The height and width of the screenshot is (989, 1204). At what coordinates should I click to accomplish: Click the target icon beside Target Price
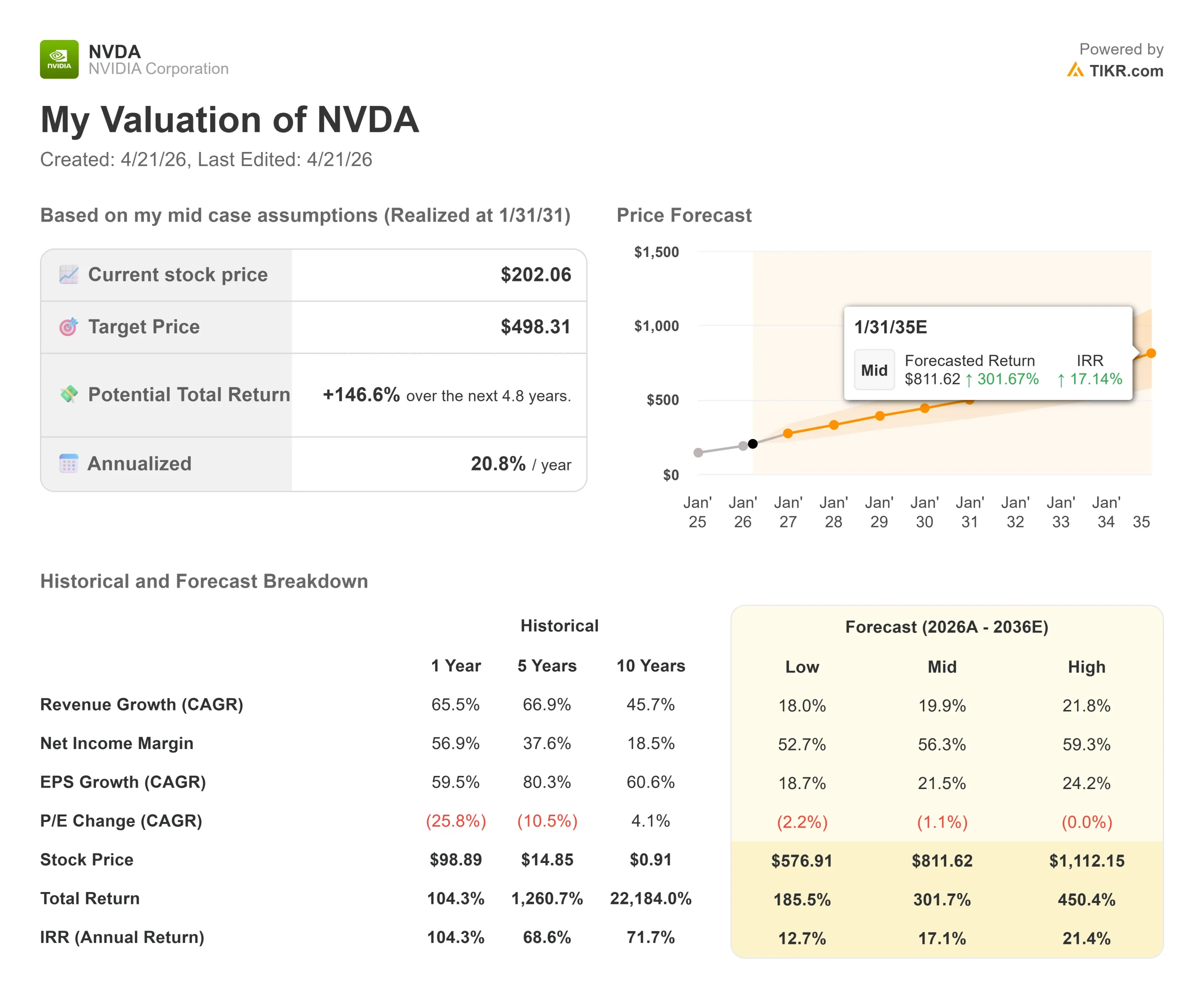click(69, 327)
